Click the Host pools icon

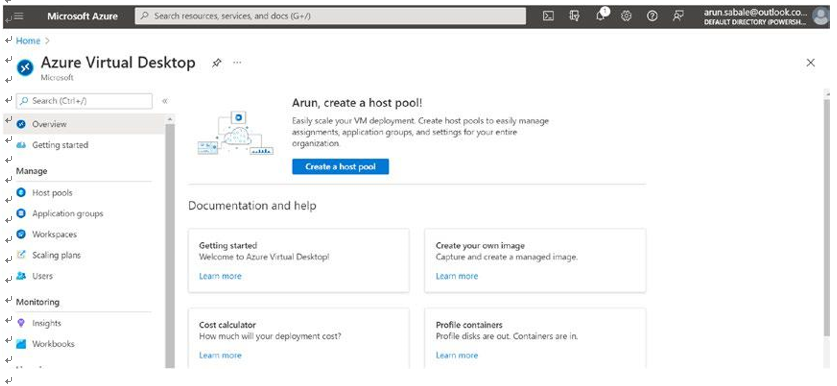click(x=21, y=193)
